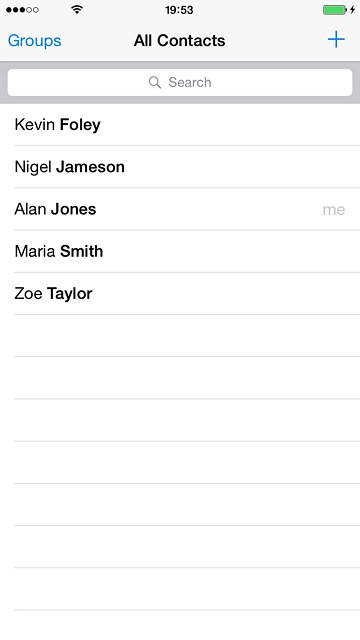View Alan Jones contact card

pos(180,209)
